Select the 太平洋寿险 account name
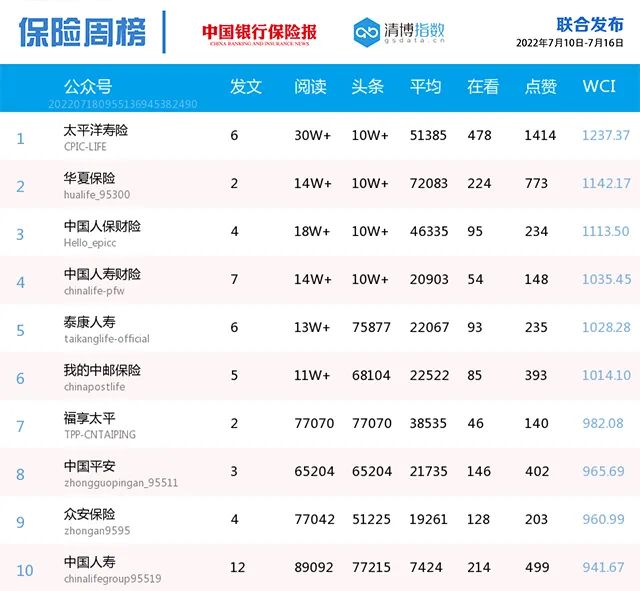 click(96, 130)
